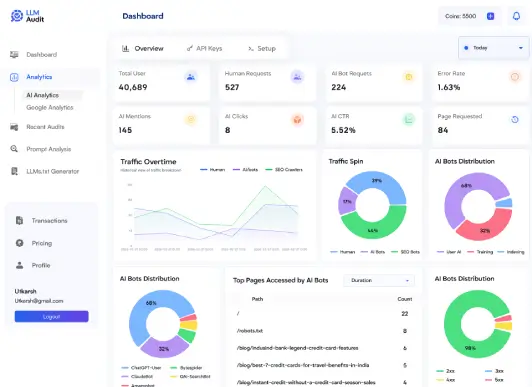Click the AI Mentions yellow icon
The image size is (532, 387).
(191, 119)
